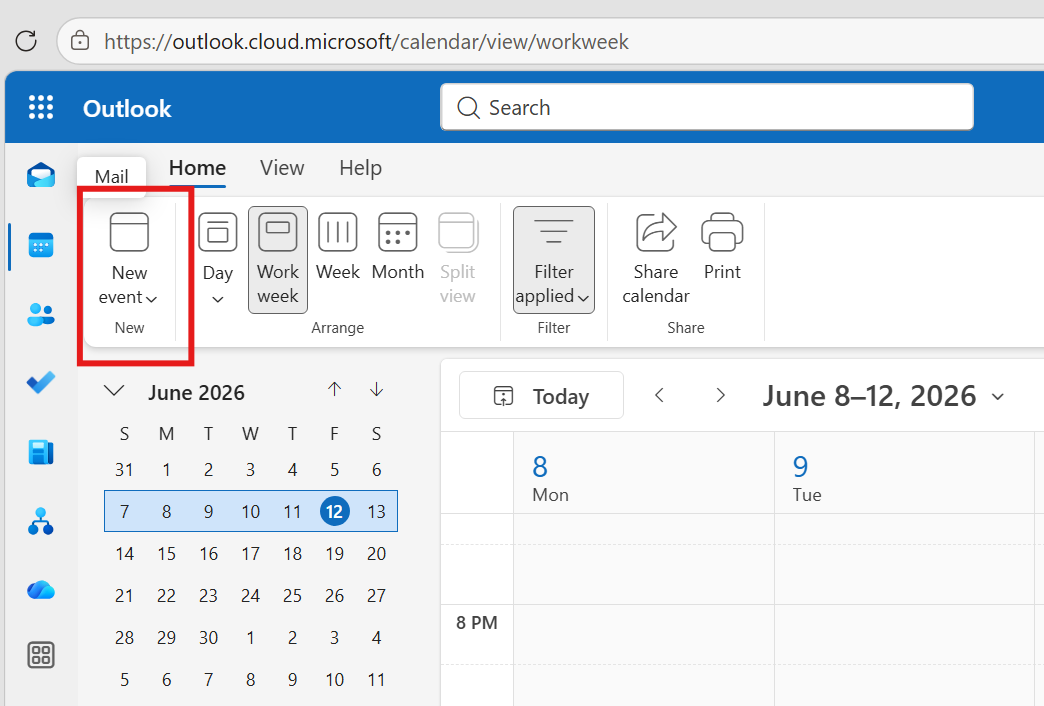Viewport: 1044px width, 706px height.
Task: Select June 13 in mini calendar
Action: pos(376,512)
